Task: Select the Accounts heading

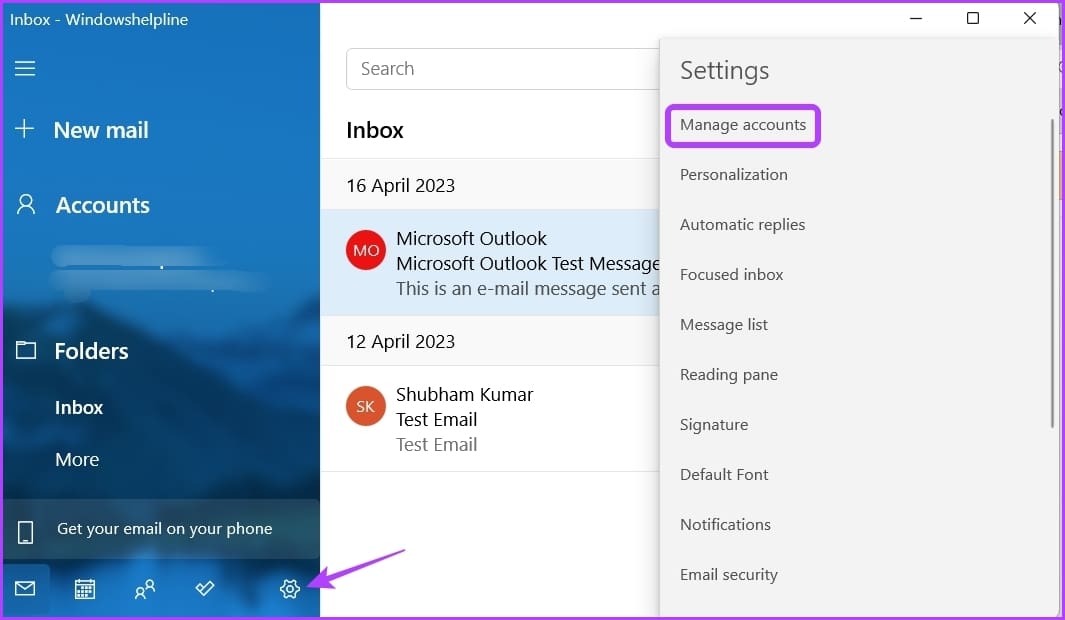Action: (x=103, y=205)
